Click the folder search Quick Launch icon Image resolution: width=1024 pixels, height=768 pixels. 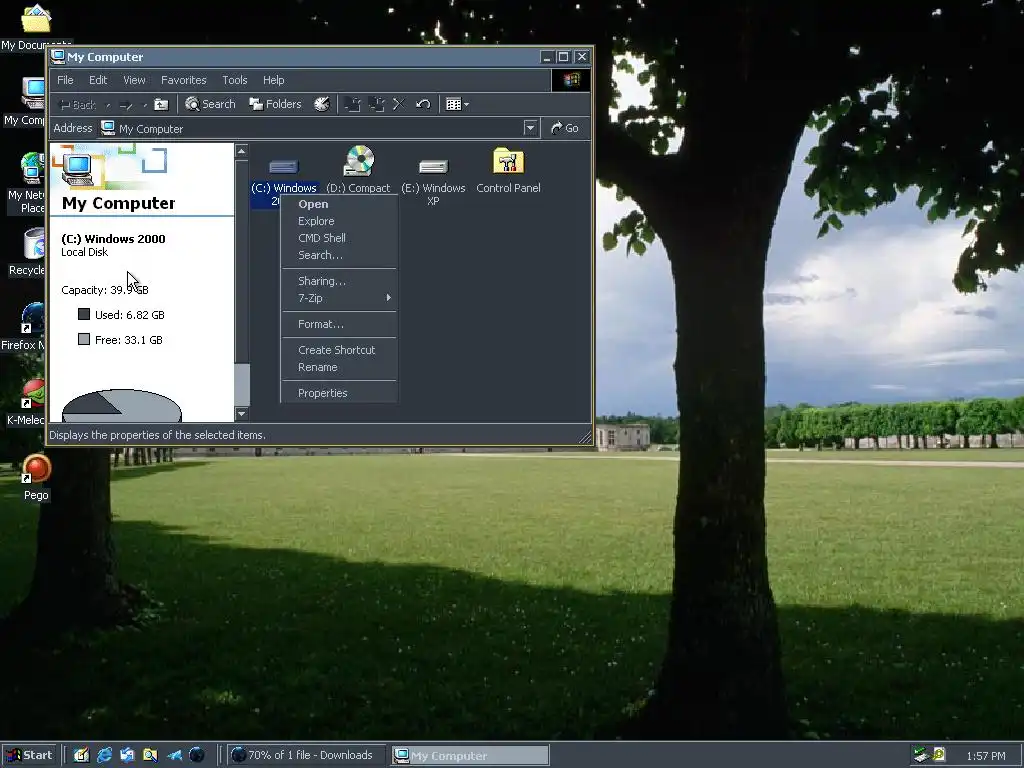pyautogui.click(x=150, y=755)
